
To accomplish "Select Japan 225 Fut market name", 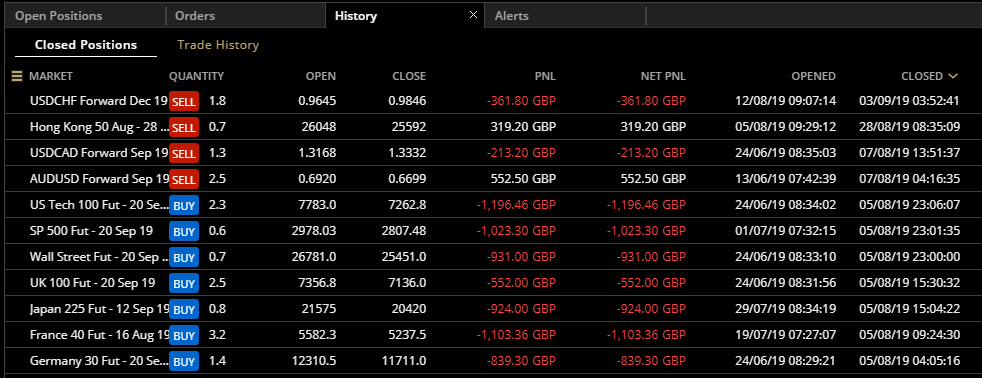I will click(99, 309).
